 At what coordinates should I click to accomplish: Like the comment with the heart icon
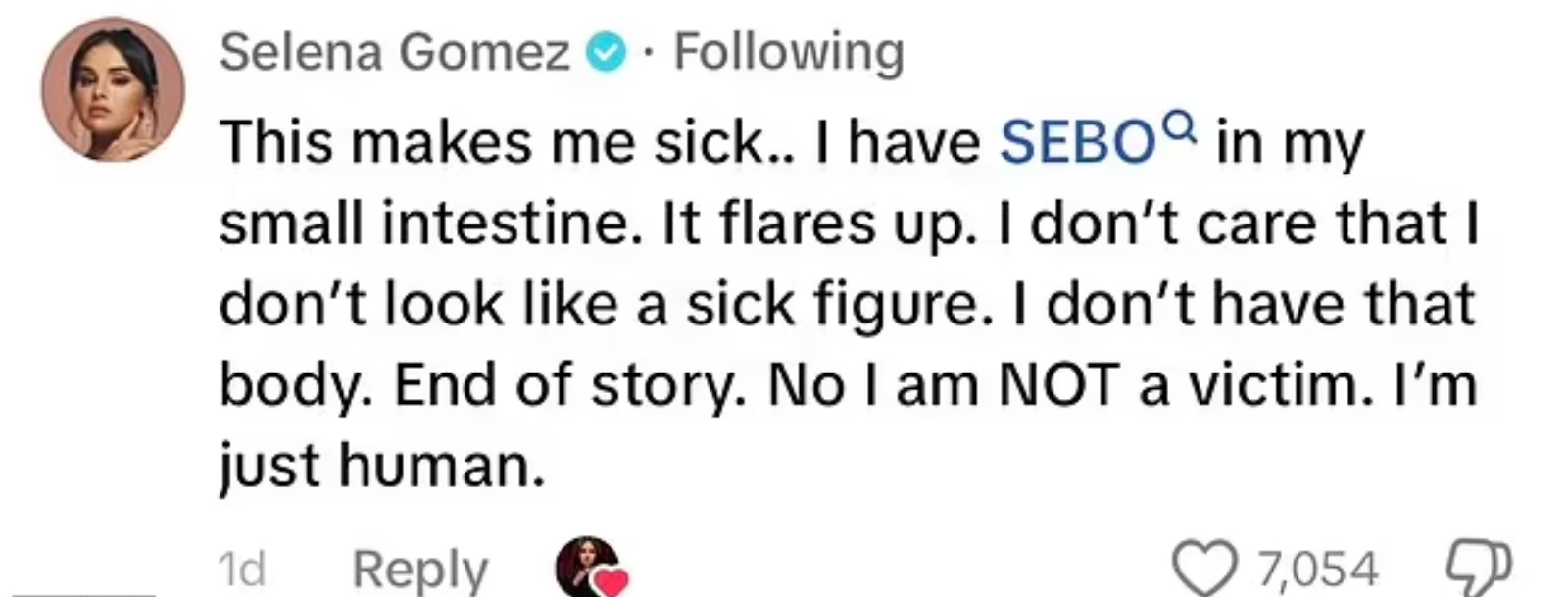pyautogui.click(x=1207, y=569)
